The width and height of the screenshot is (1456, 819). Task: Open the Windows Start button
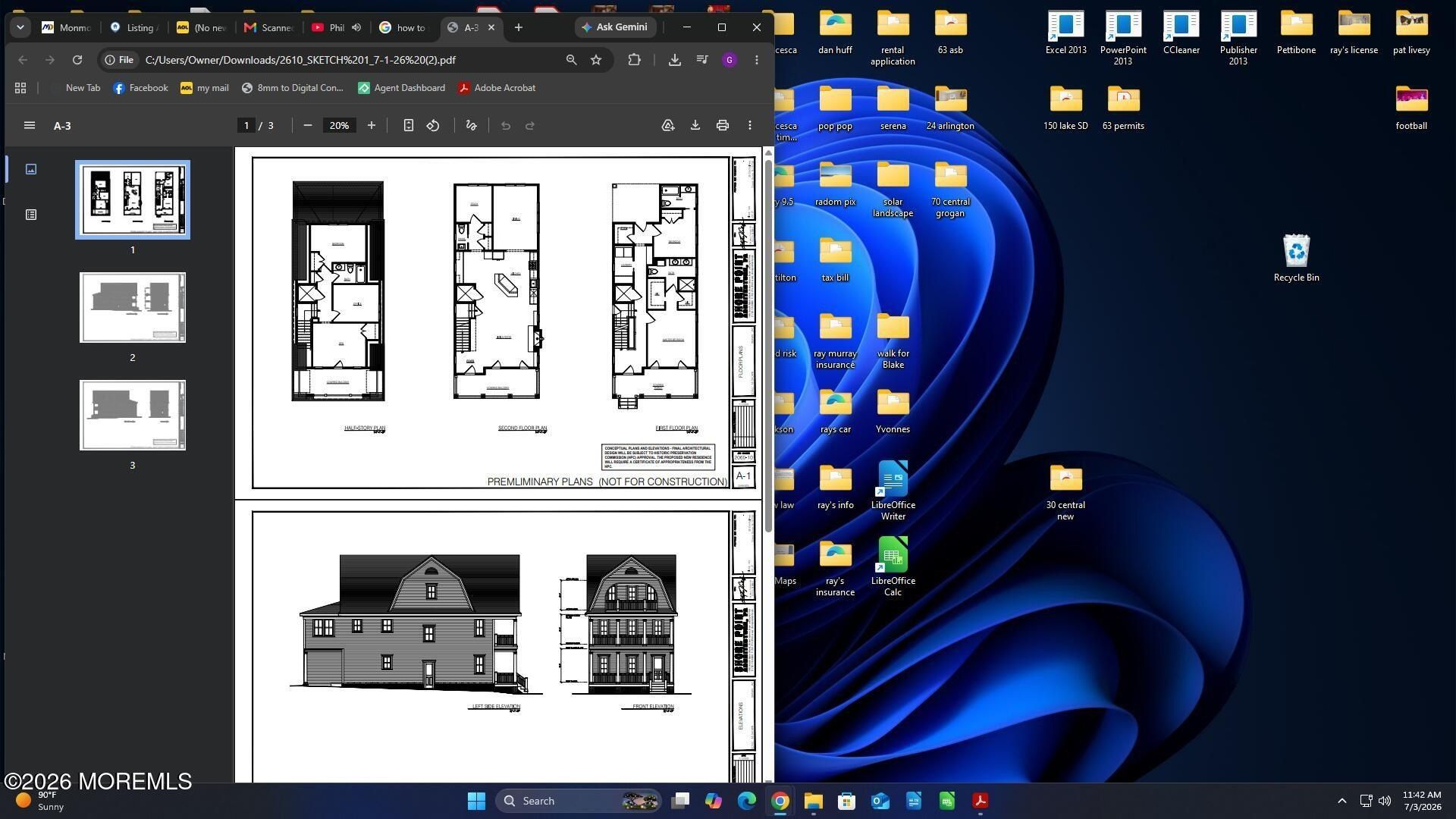476,801
